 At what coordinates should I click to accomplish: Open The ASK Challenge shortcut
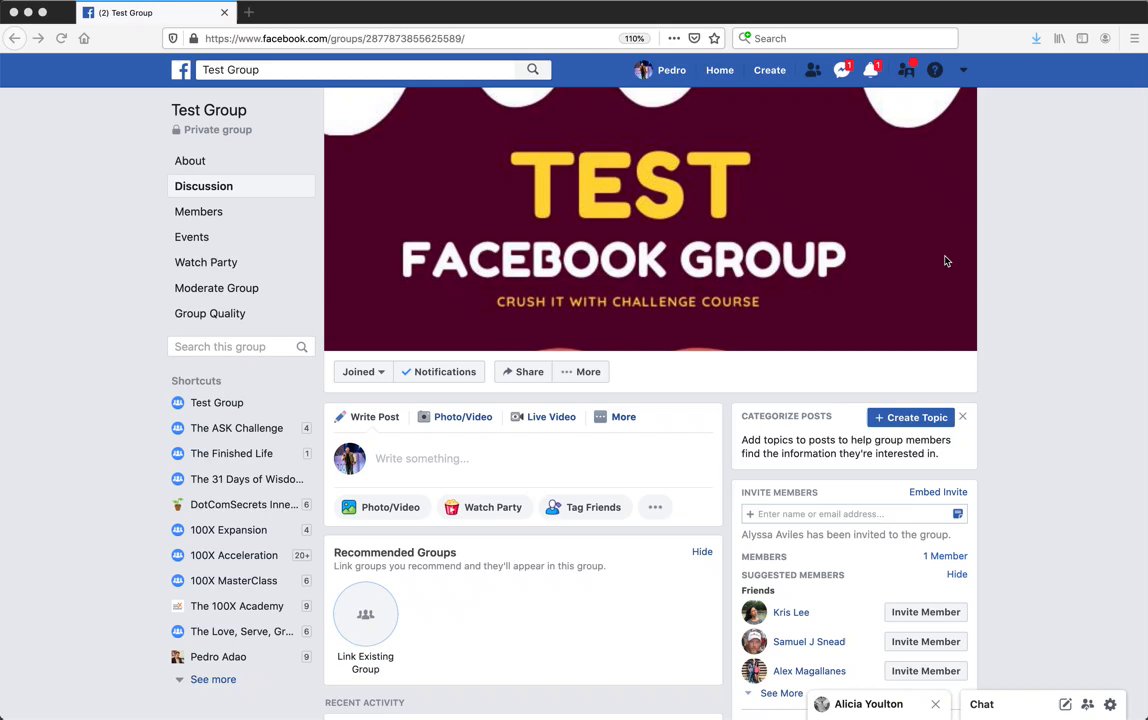click(236, 428)
